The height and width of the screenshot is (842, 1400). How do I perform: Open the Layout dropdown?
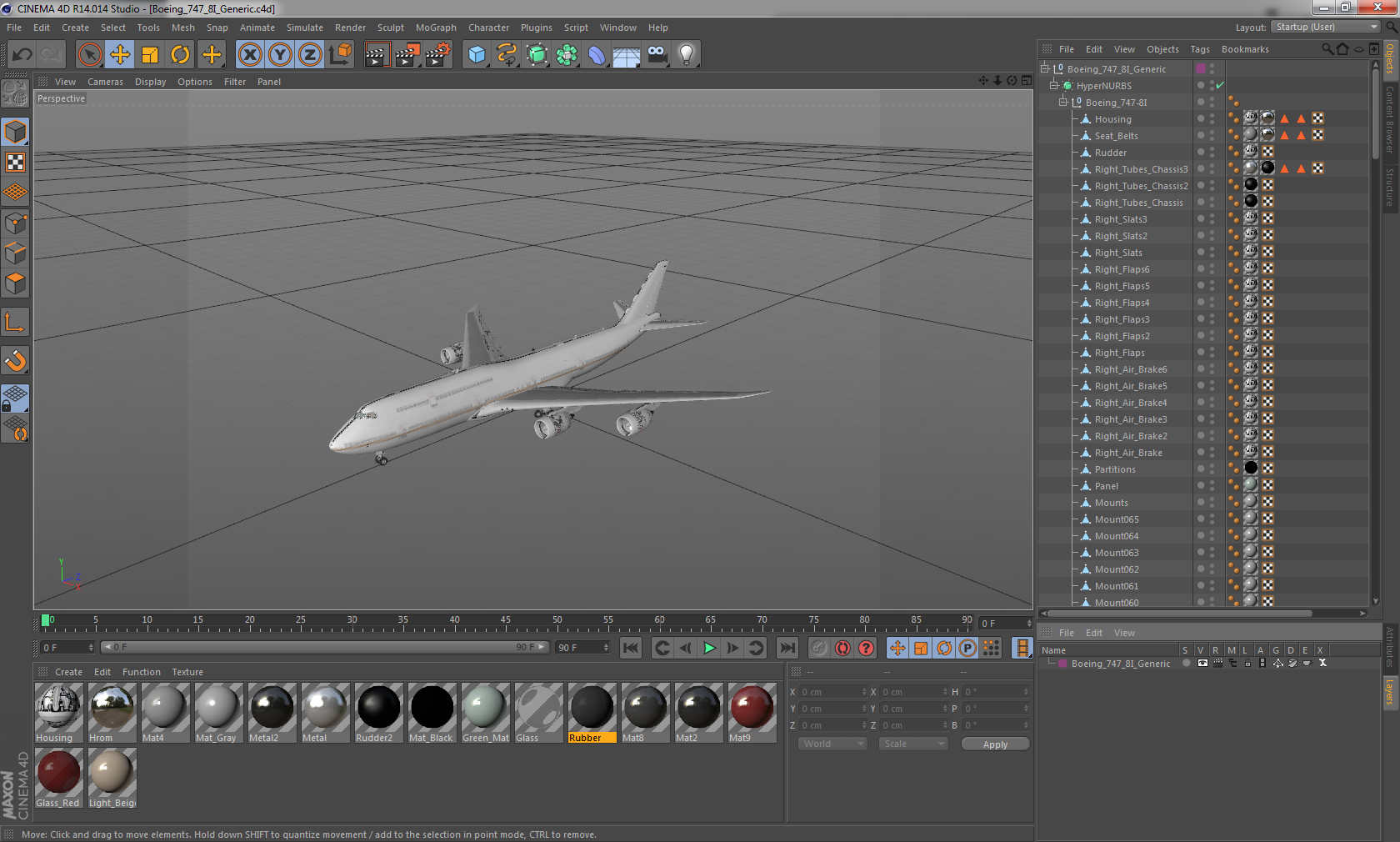pos(1326,28)
